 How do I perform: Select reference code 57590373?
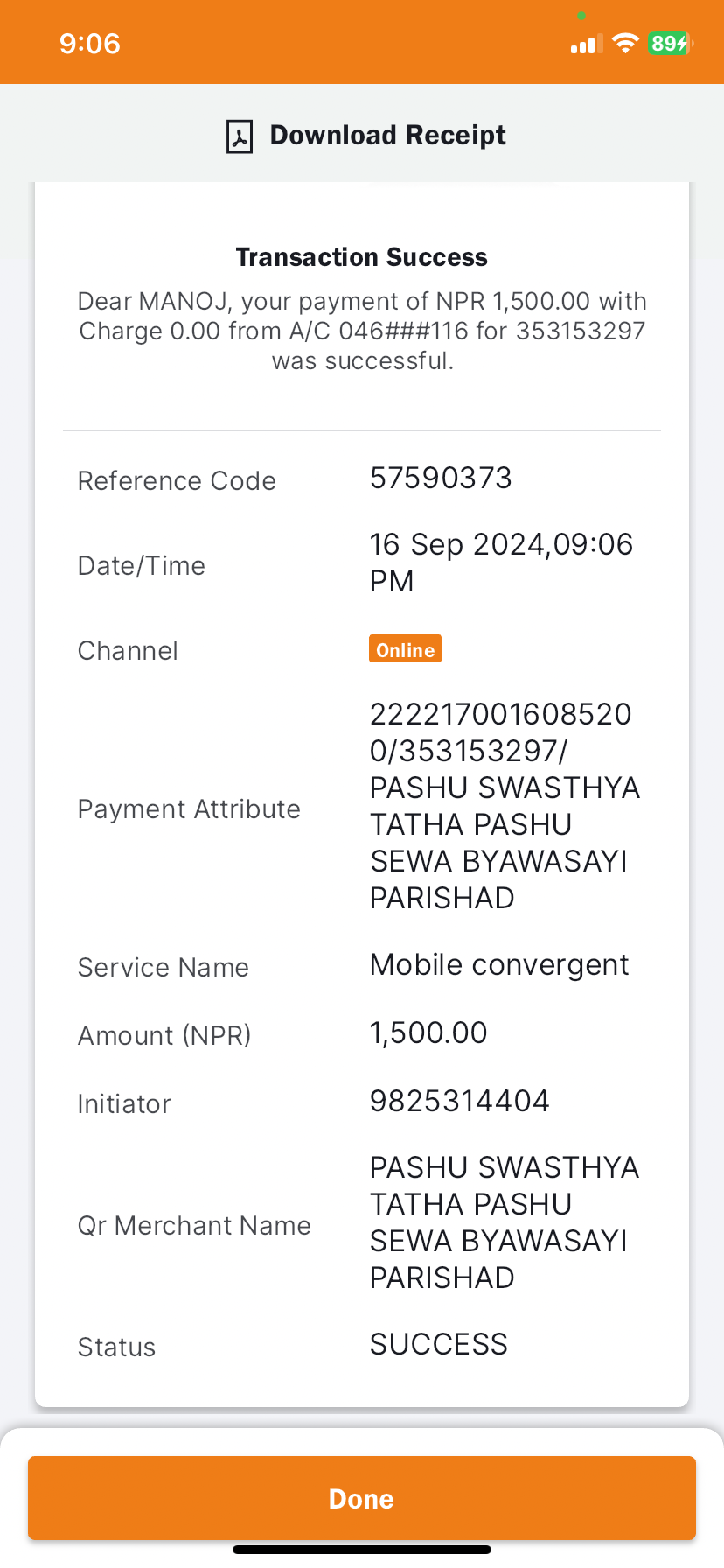coord(441,478)
